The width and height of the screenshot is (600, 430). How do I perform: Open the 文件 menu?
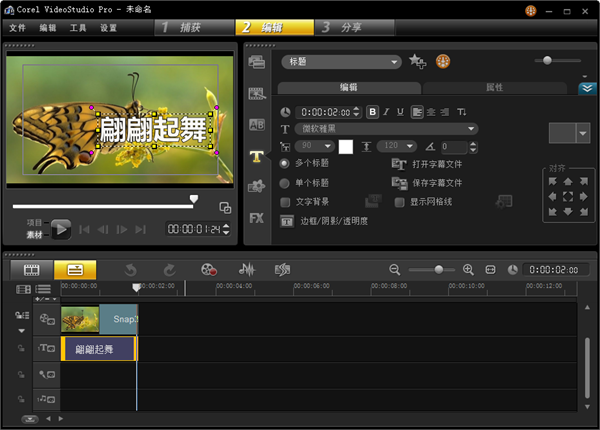click(17, 28)
